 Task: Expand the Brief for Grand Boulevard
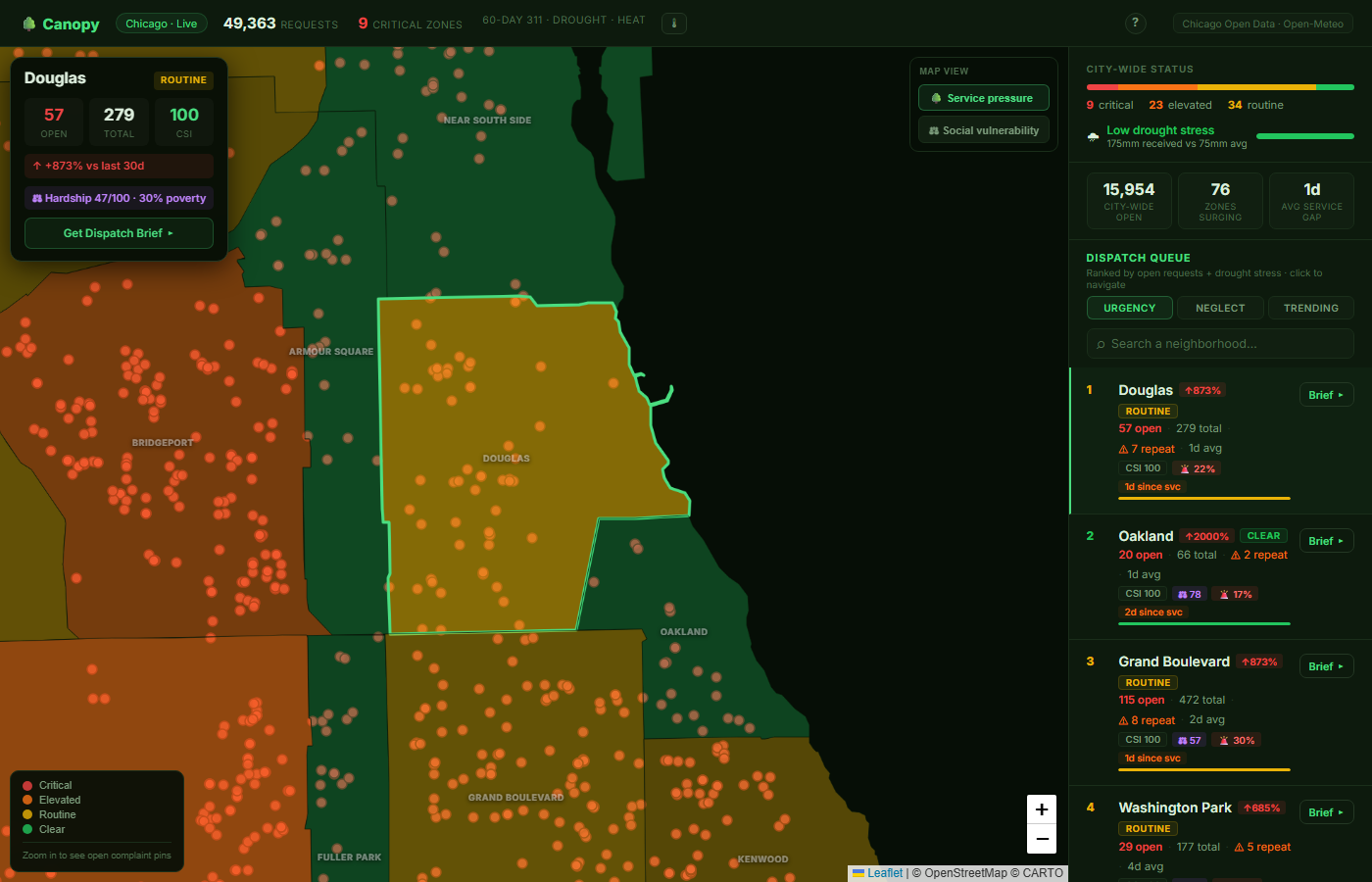(1326, 666)
